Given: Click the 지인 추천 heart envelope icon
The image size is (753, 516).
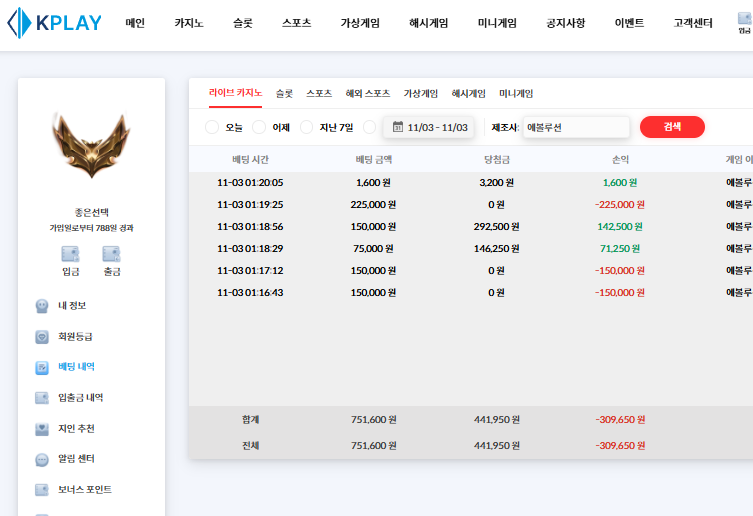Looking at the screenshot, I should 42,429.
